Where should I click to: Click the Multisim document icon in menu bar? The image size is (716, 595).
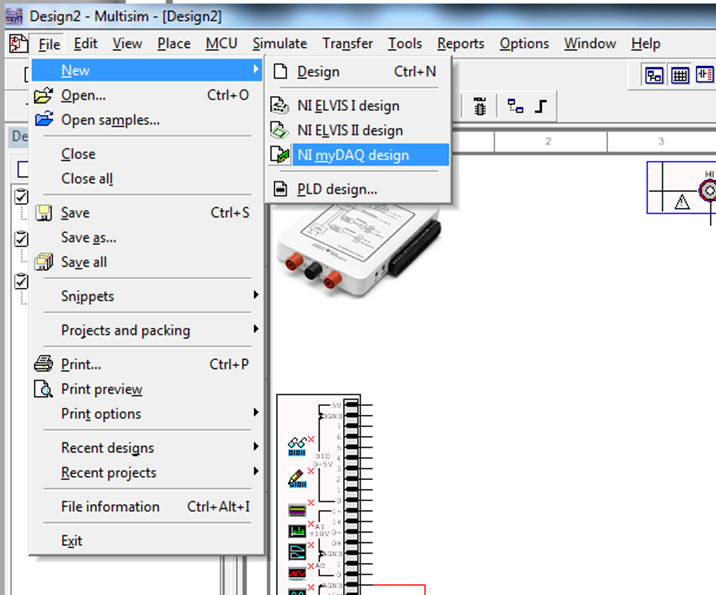(x=18, y=44)
